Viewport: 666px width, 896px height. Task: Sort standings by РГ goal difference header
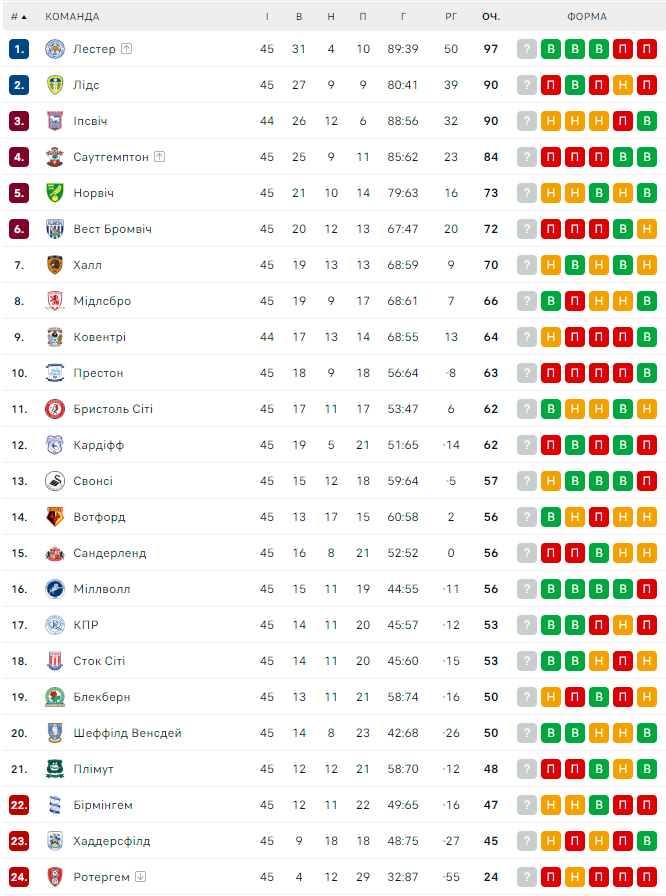pos(451,17)
